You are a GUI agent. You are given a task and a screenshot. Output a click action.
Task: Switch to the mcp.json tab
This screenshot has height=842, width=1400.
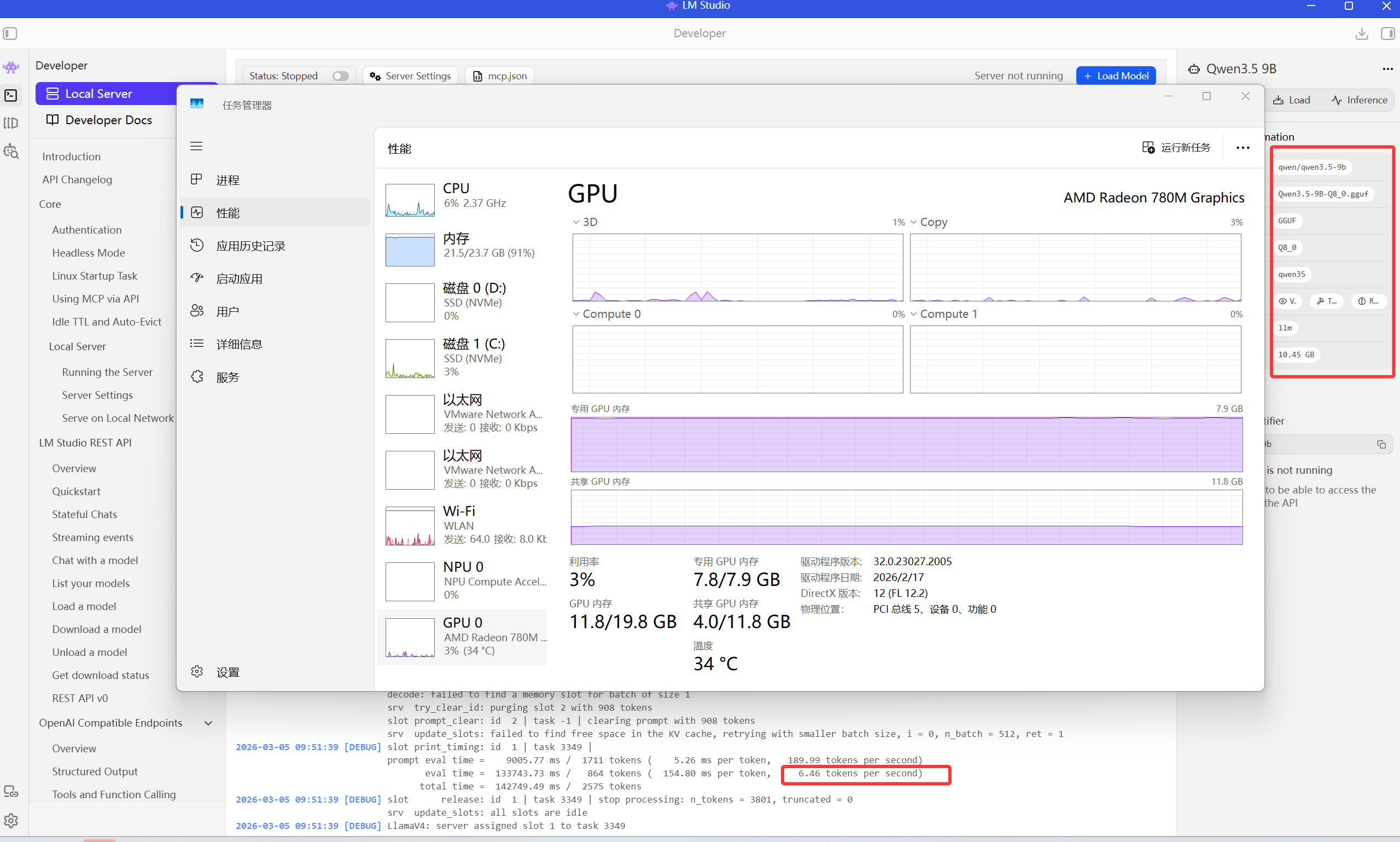[x=498, y=76]
